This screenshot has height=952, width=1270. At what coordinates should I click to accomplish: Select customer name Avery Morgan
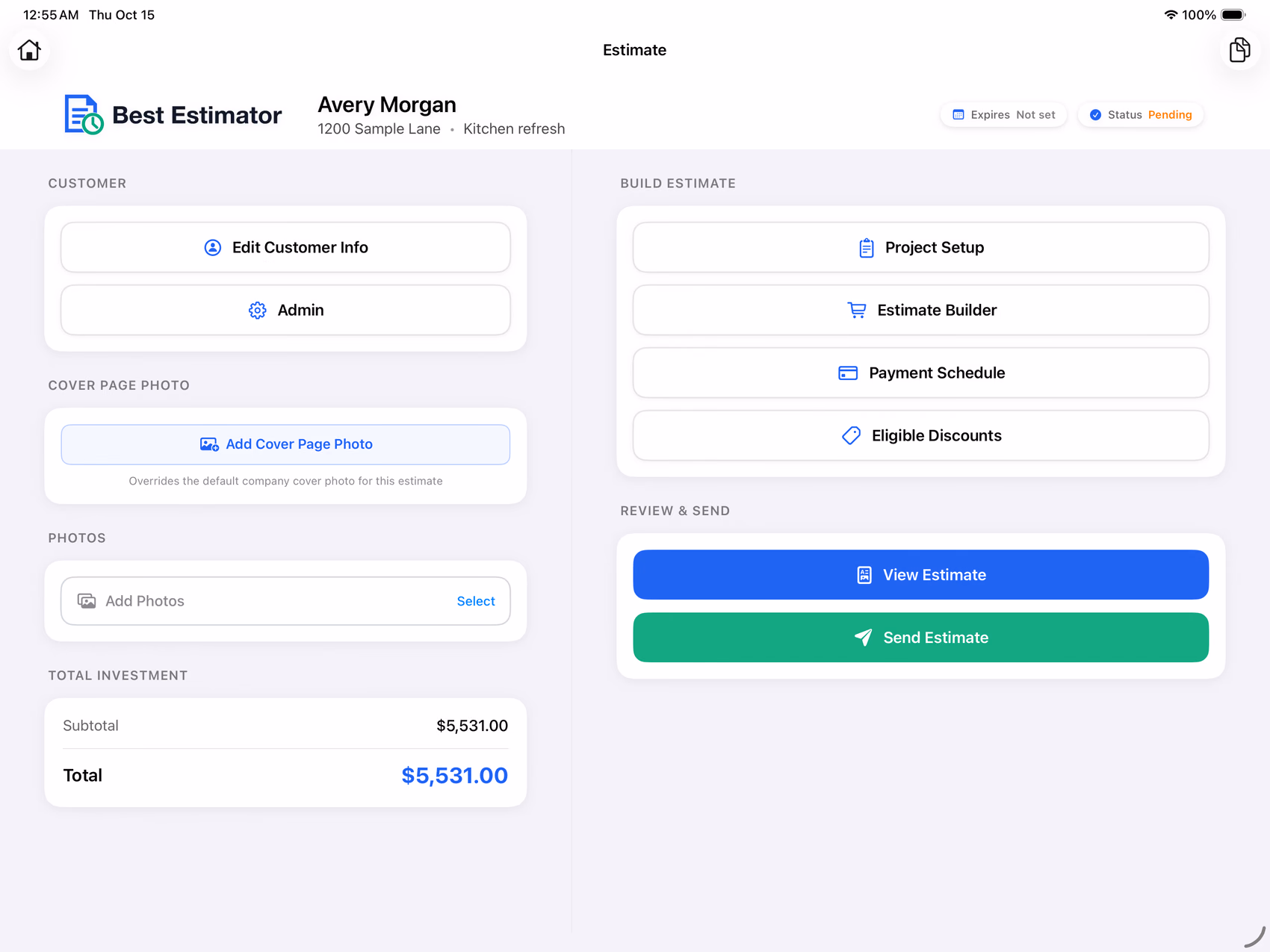387,105
